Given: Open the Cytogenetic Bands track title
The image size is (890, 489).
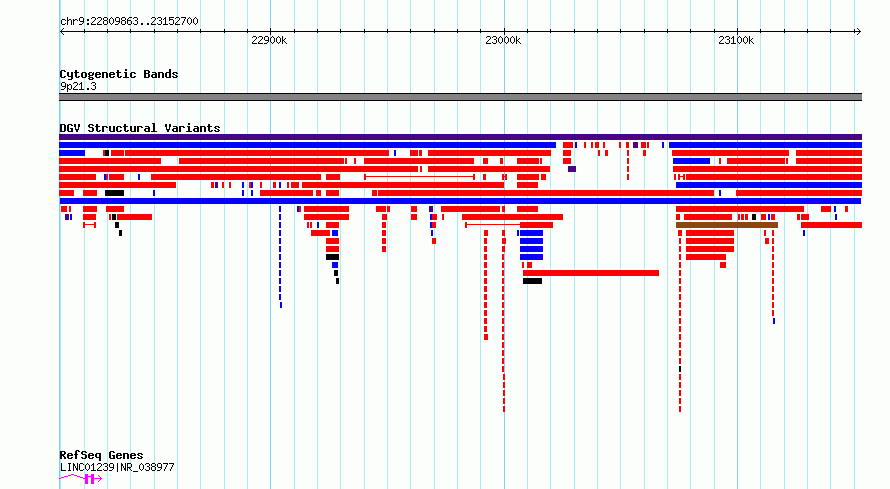Looking at the screenshot, I should pos(119,74).
